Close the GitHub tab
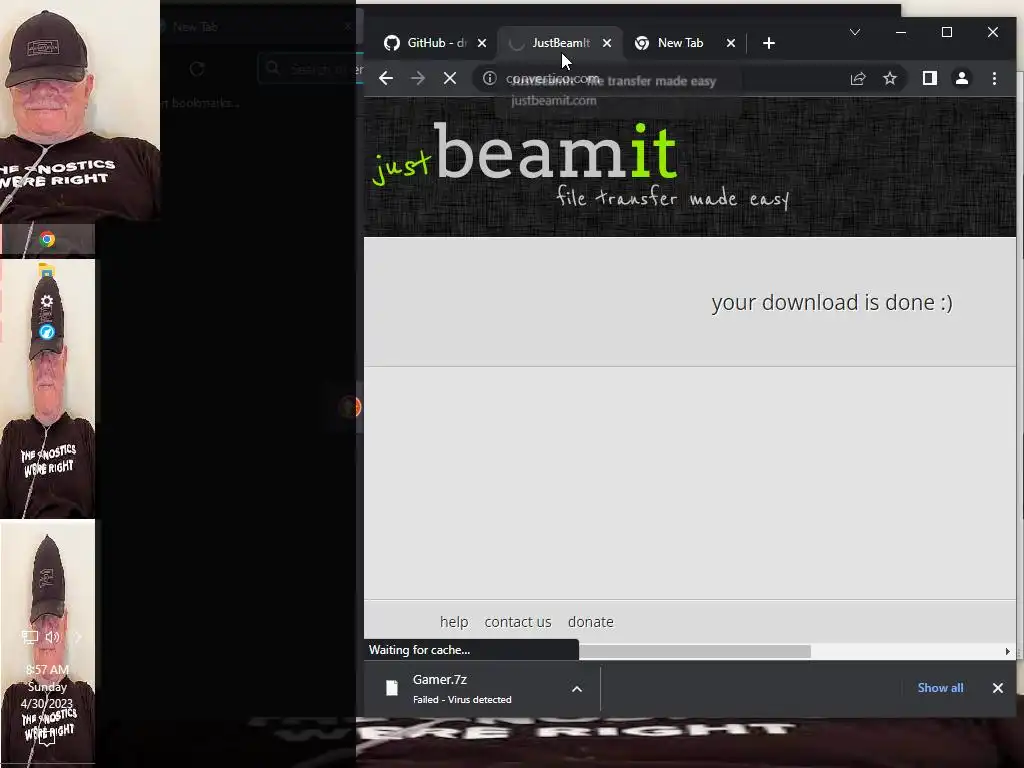Viewport: 1024px width, 768px height. pyautogui.click(x=482, y=43)
